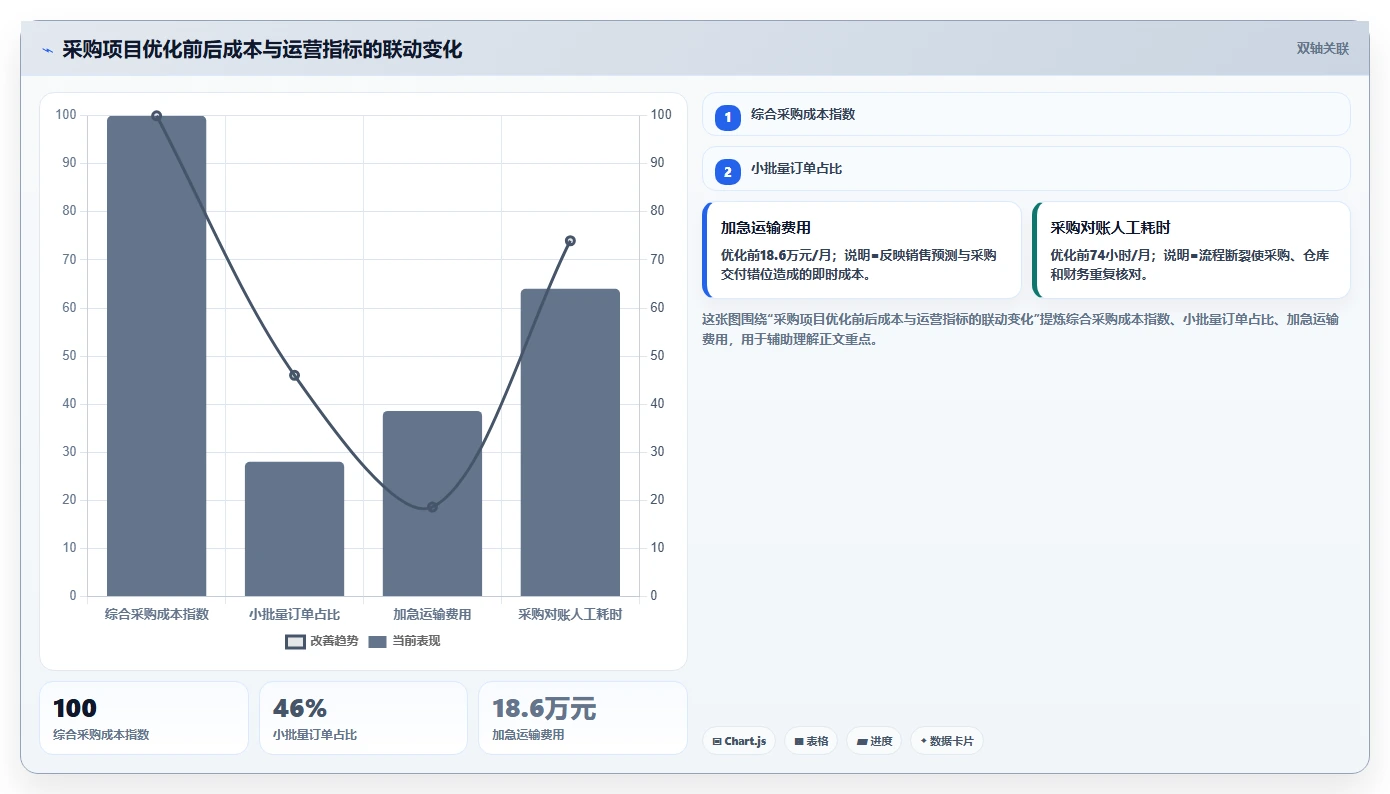This screenshot has height=794, width=1390.
Task: Select the Chart.js tag
Action: (x=739, y=741)
